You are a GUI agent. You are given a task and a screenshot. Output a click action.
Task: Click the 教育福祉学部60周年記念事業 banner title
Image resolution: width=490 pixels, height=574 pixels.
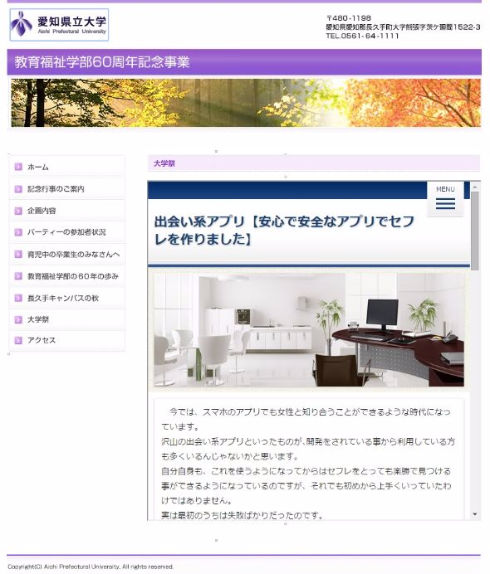point(102,62)
